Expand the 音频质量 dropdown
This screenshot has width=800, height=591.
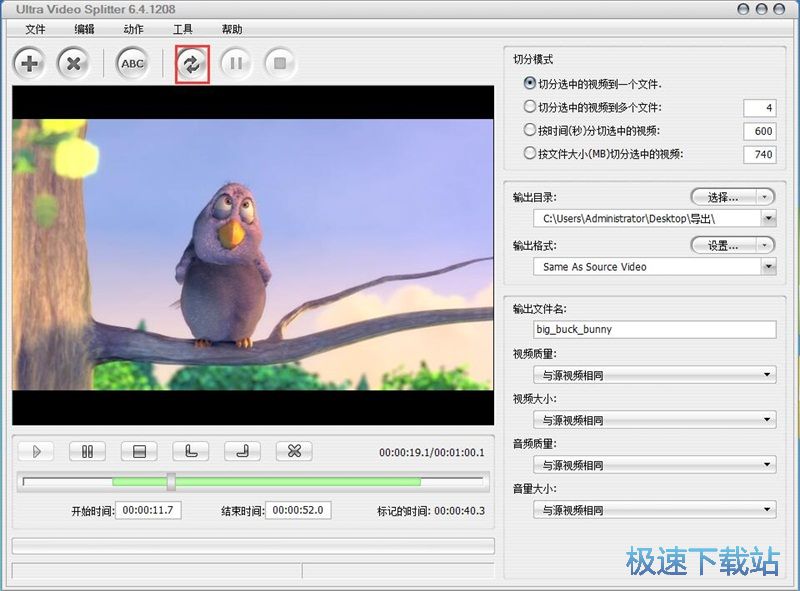pyautogui.click(x=767, y=465)
